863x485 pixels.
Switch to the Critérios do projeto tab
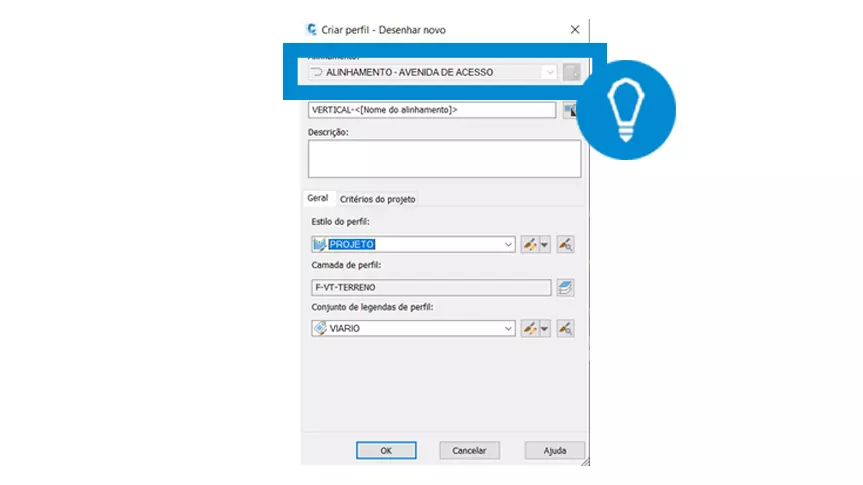click(378, 199)
